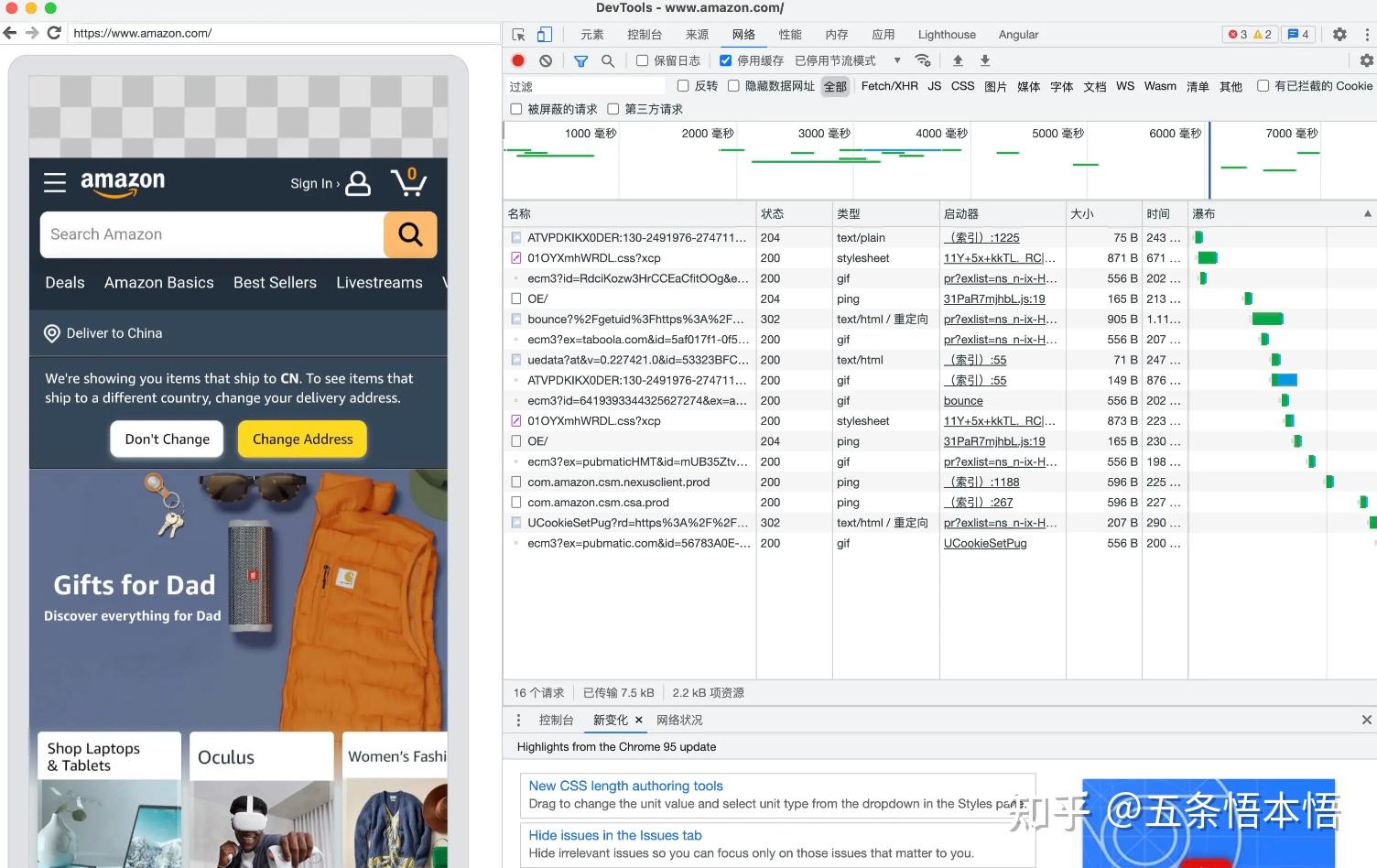Open the drawer more-options menu
This screenshot has height=868, width=1377.
(x=519, y=720)
